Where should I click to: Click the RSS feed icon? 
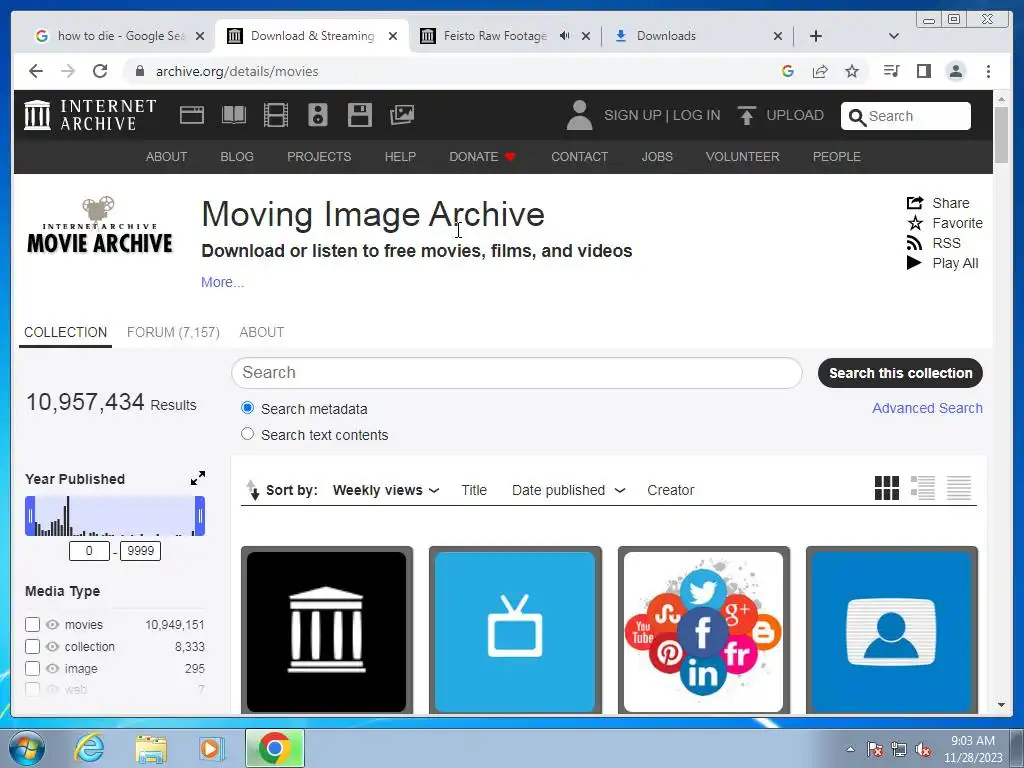pos(914,243)
